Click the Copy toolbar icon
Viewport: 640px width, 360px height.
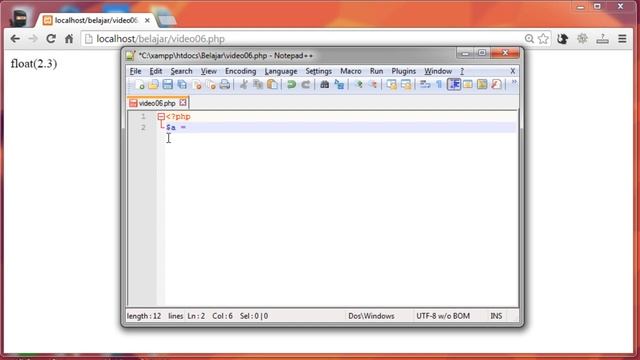click(258, 84)
